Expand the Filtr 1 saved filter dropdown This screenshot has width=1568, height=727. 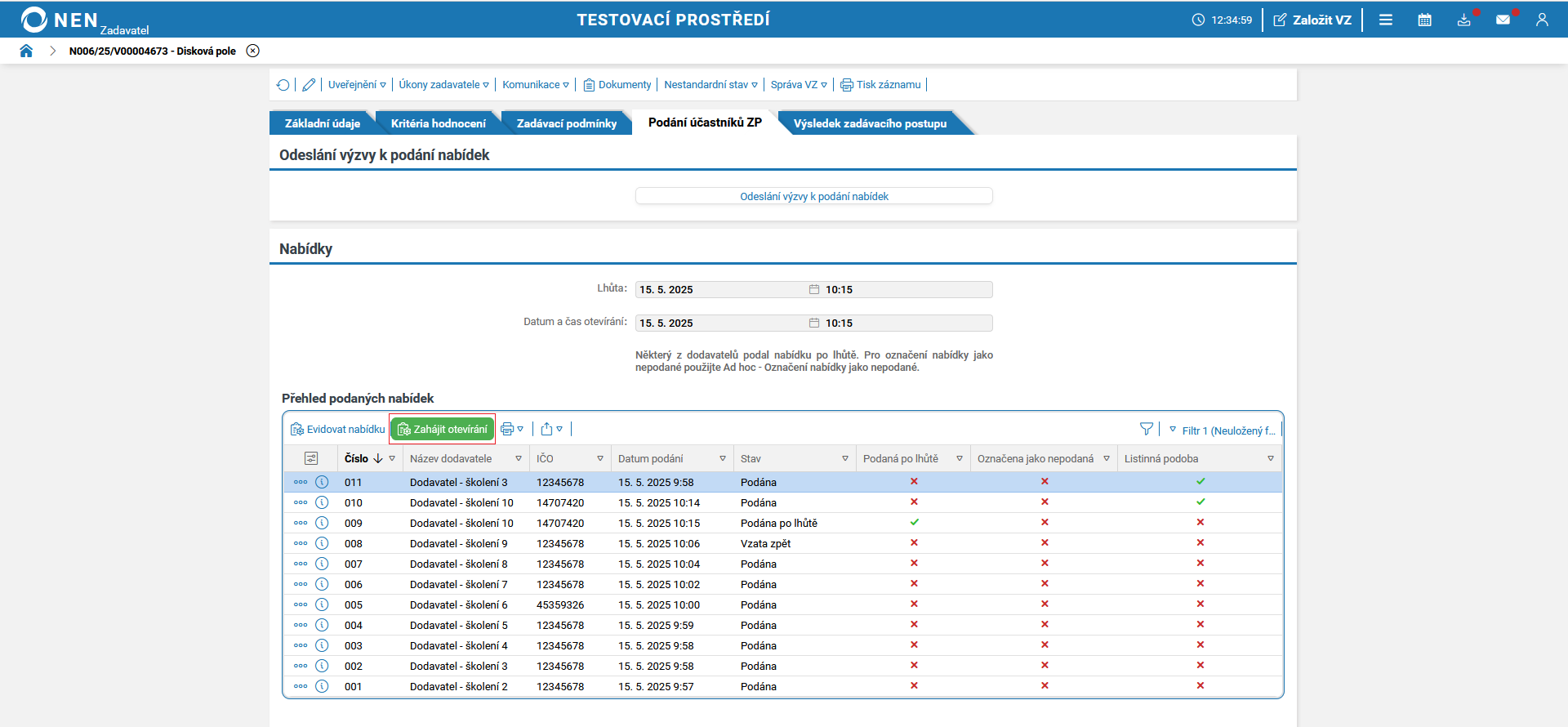1223,430
